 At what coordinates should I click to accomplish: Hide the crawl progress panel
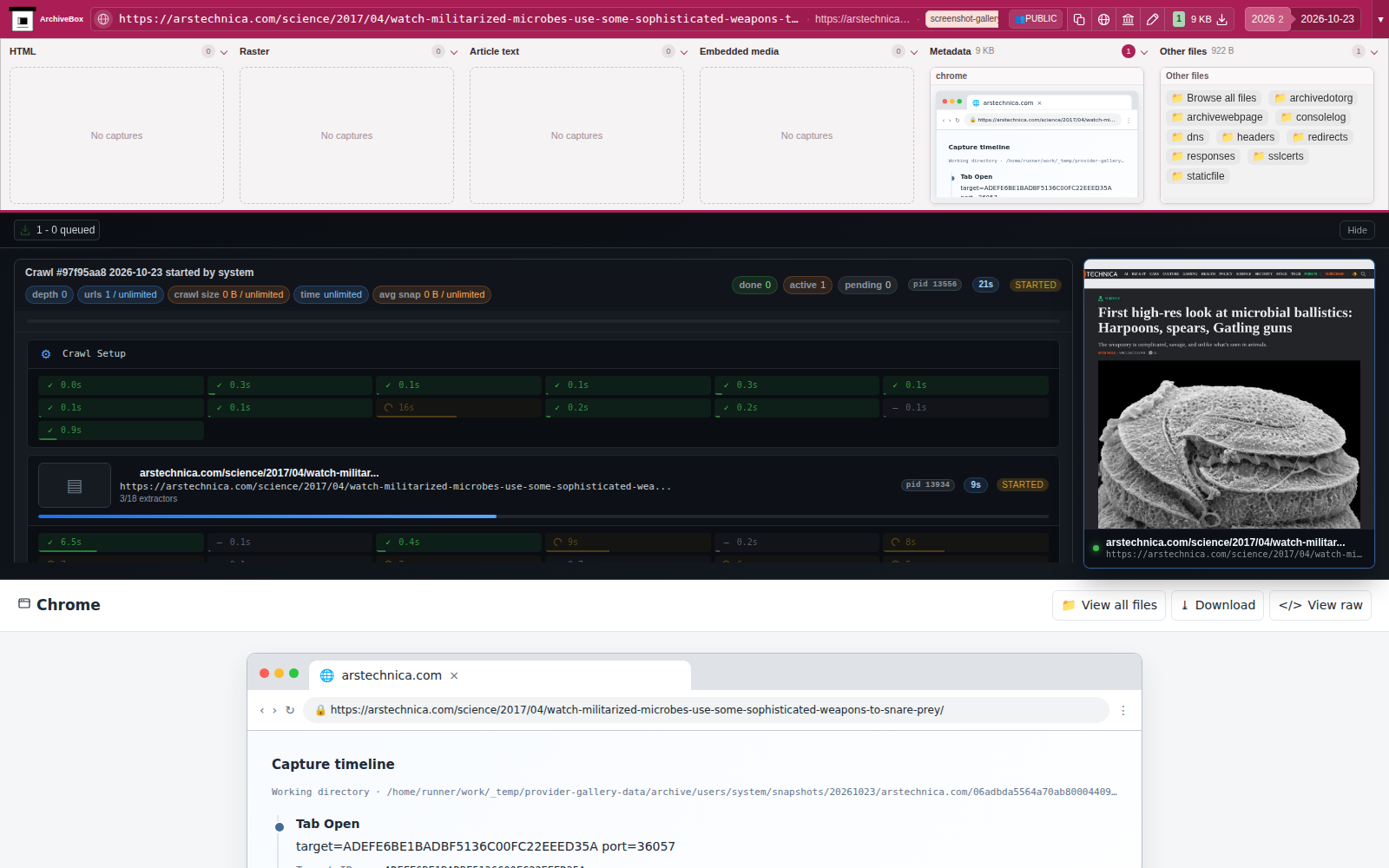(1357, 230)
